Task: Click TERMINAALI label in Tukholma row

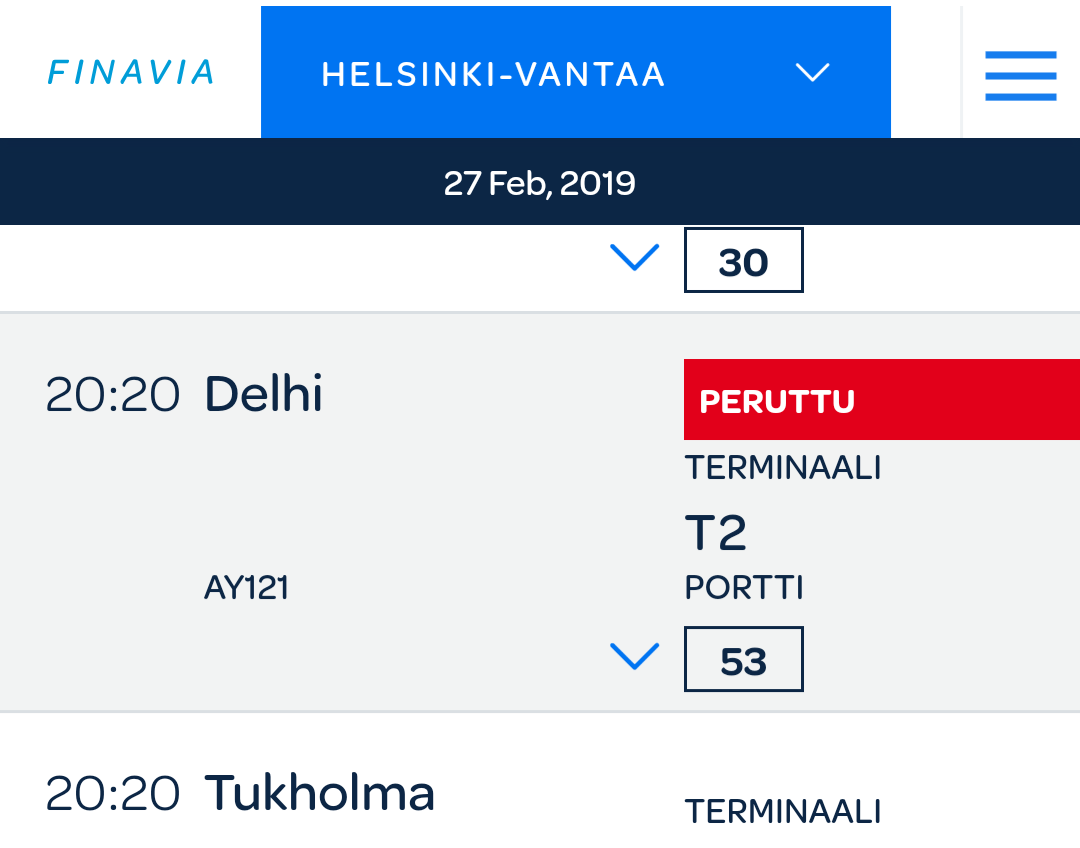Action: [782, 811]
